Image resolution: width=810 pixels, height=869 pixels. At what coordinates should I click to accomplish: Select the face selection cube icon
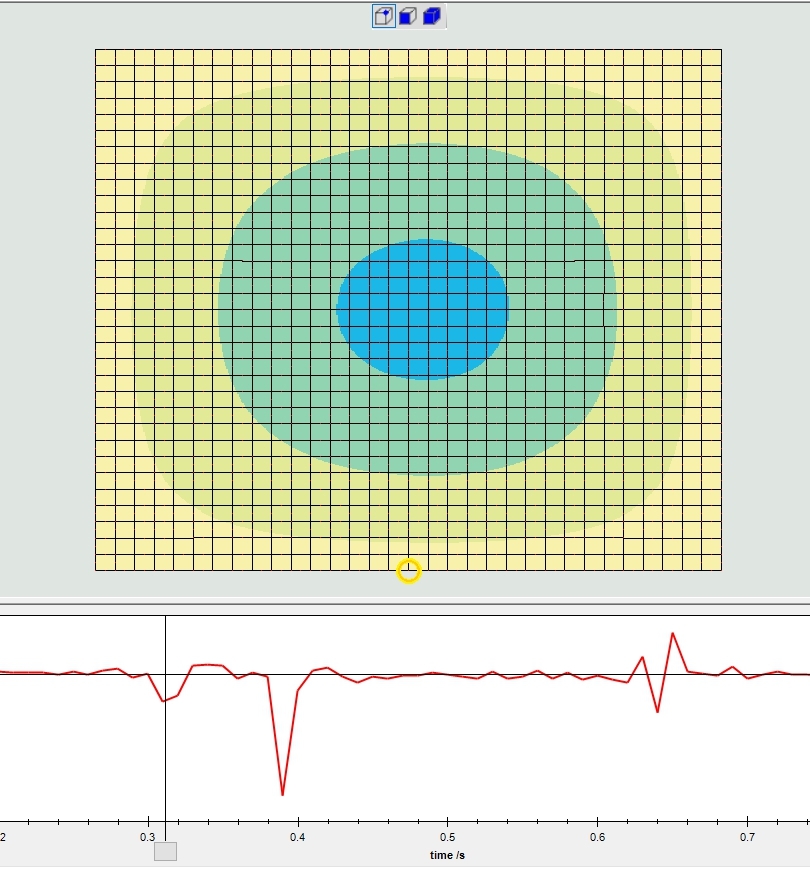point(408,16)
